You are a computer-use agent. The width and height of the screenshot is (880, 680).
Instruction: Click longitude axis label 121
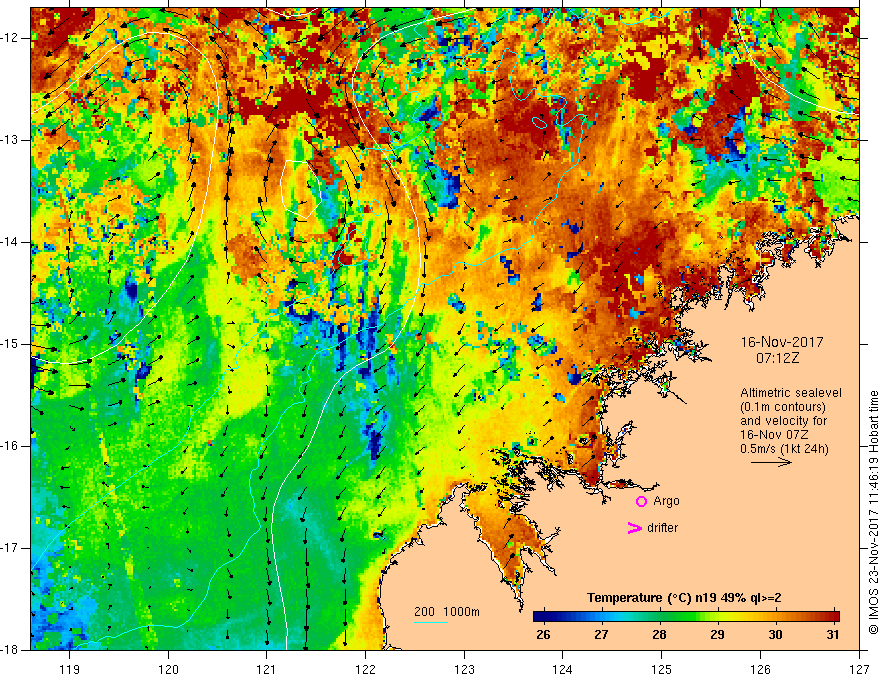[267, 669]
